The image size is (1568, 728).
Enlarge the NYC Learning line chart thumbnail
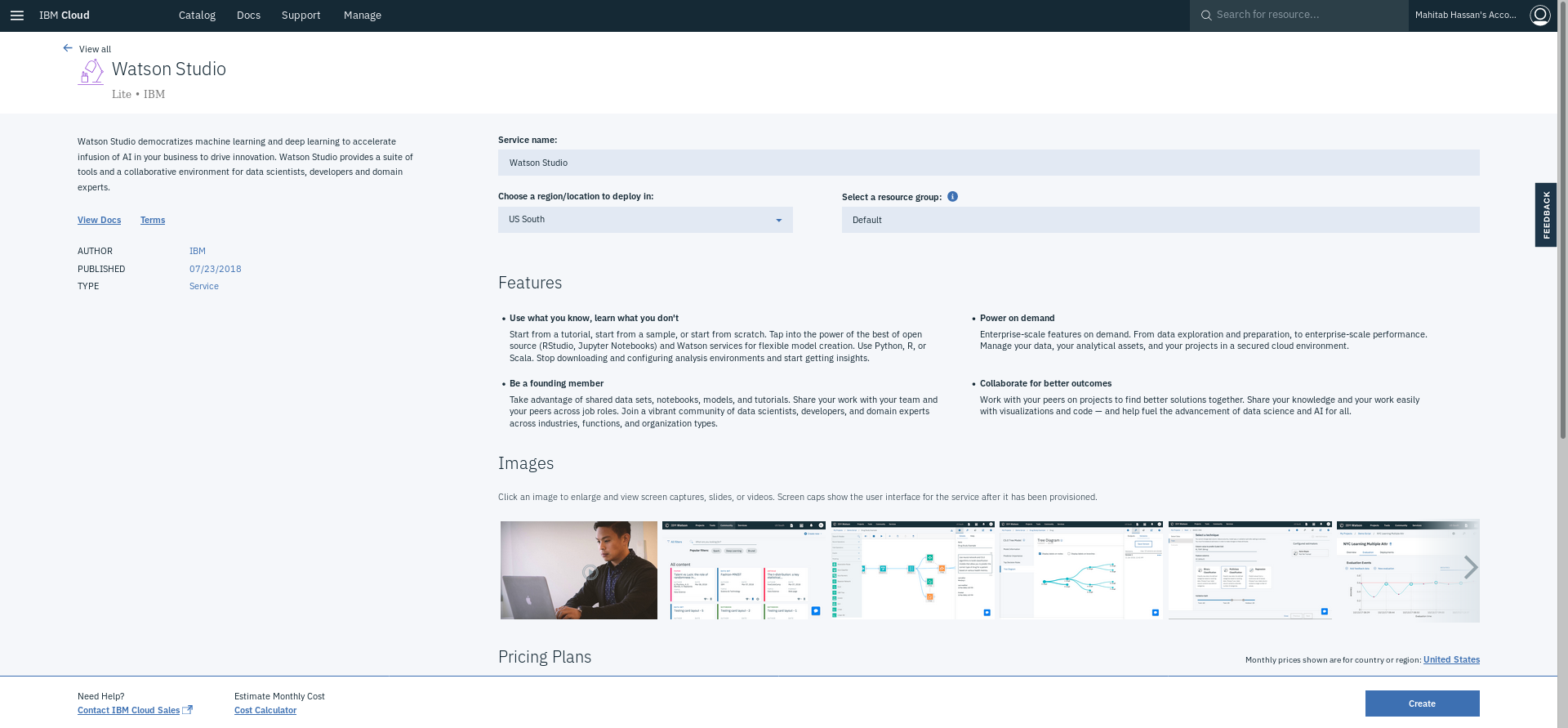coord(1408,570)
